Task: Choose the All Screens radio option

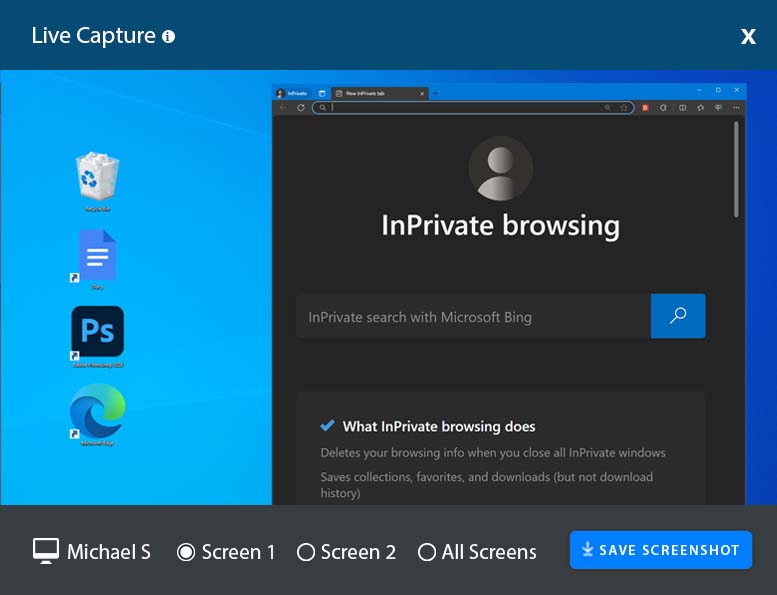Action: point(427,552)
